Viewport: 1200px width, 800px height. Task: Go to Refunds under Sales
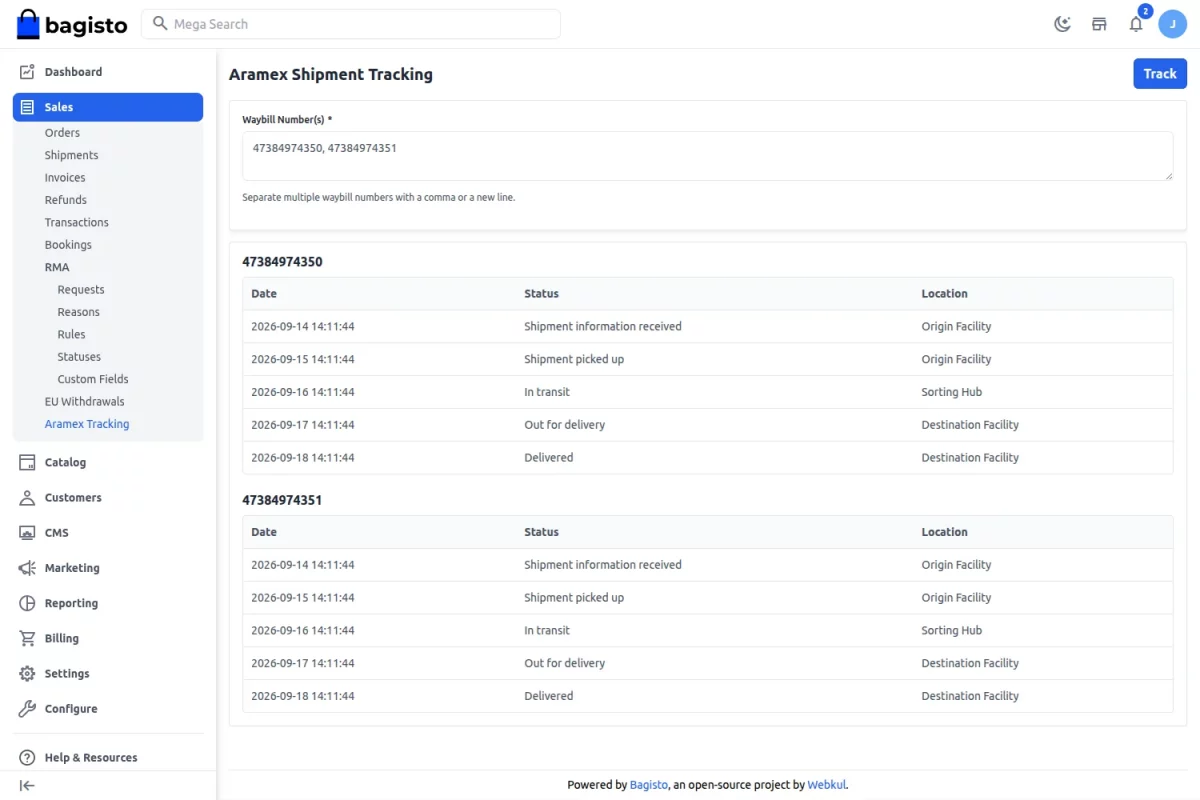65,200
